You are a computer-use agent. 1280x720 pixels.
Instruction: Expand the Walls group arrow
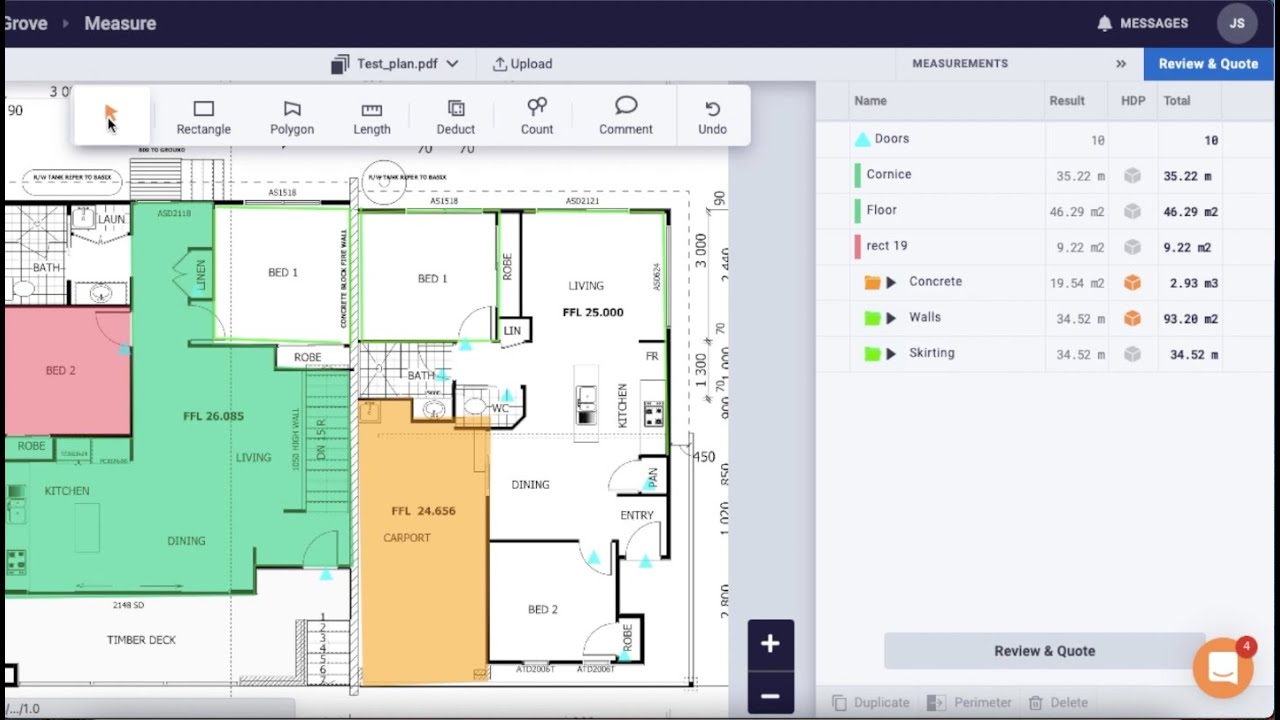[x=891, y=318]
